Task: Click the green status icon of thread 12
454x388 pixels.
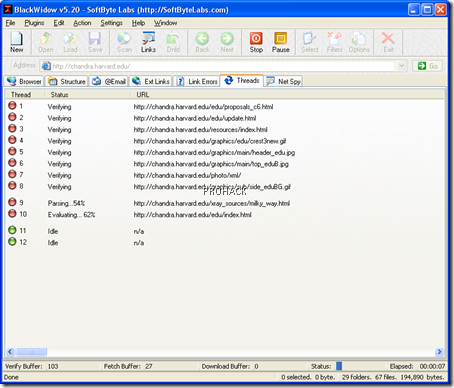Action: [12, 241]
